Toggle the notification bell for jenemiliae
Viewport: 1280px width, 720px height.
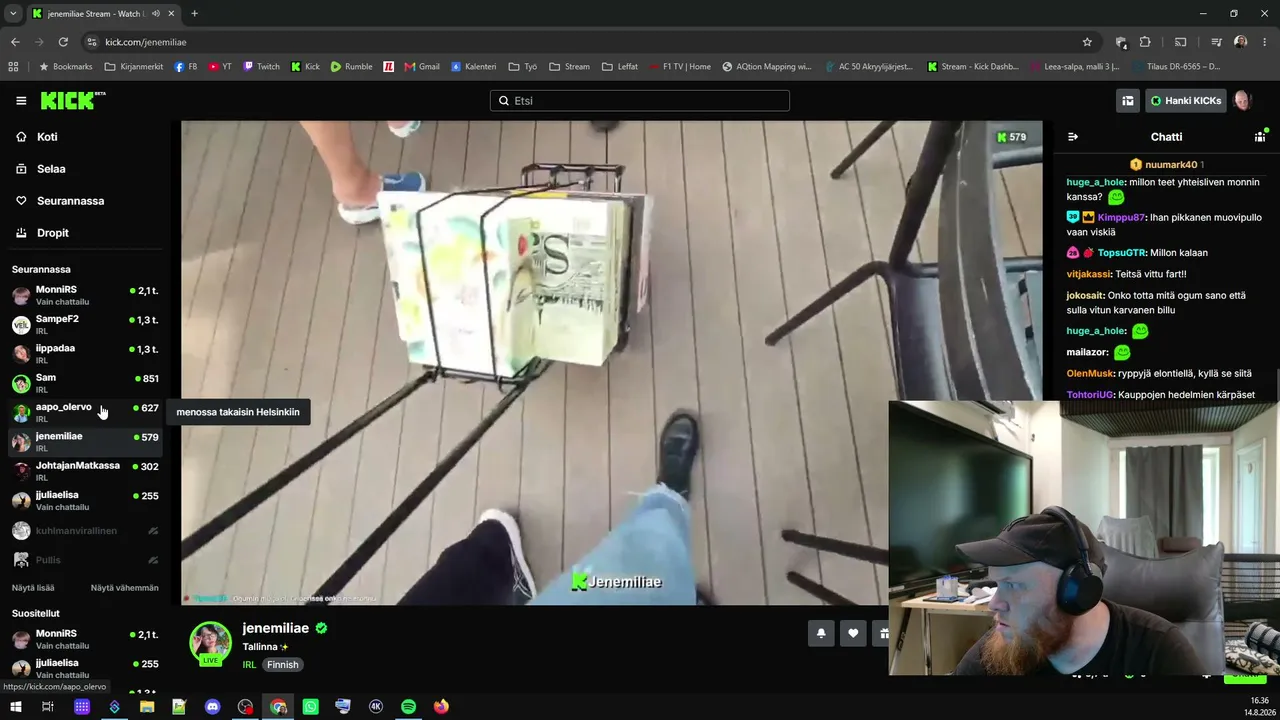click(821, 633)
